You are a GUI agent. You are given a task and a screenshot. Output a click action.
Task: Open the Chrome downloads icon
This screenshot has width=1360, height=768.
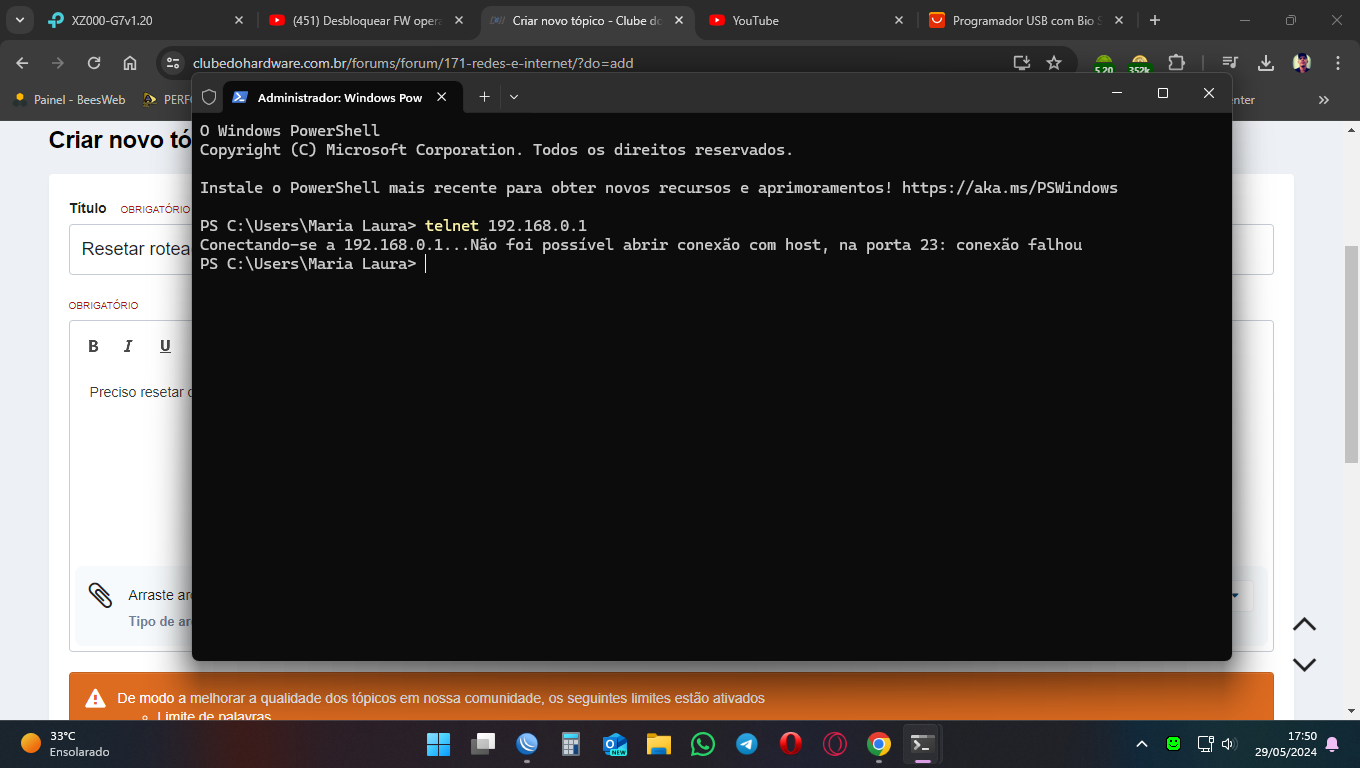coord(1266,63)
